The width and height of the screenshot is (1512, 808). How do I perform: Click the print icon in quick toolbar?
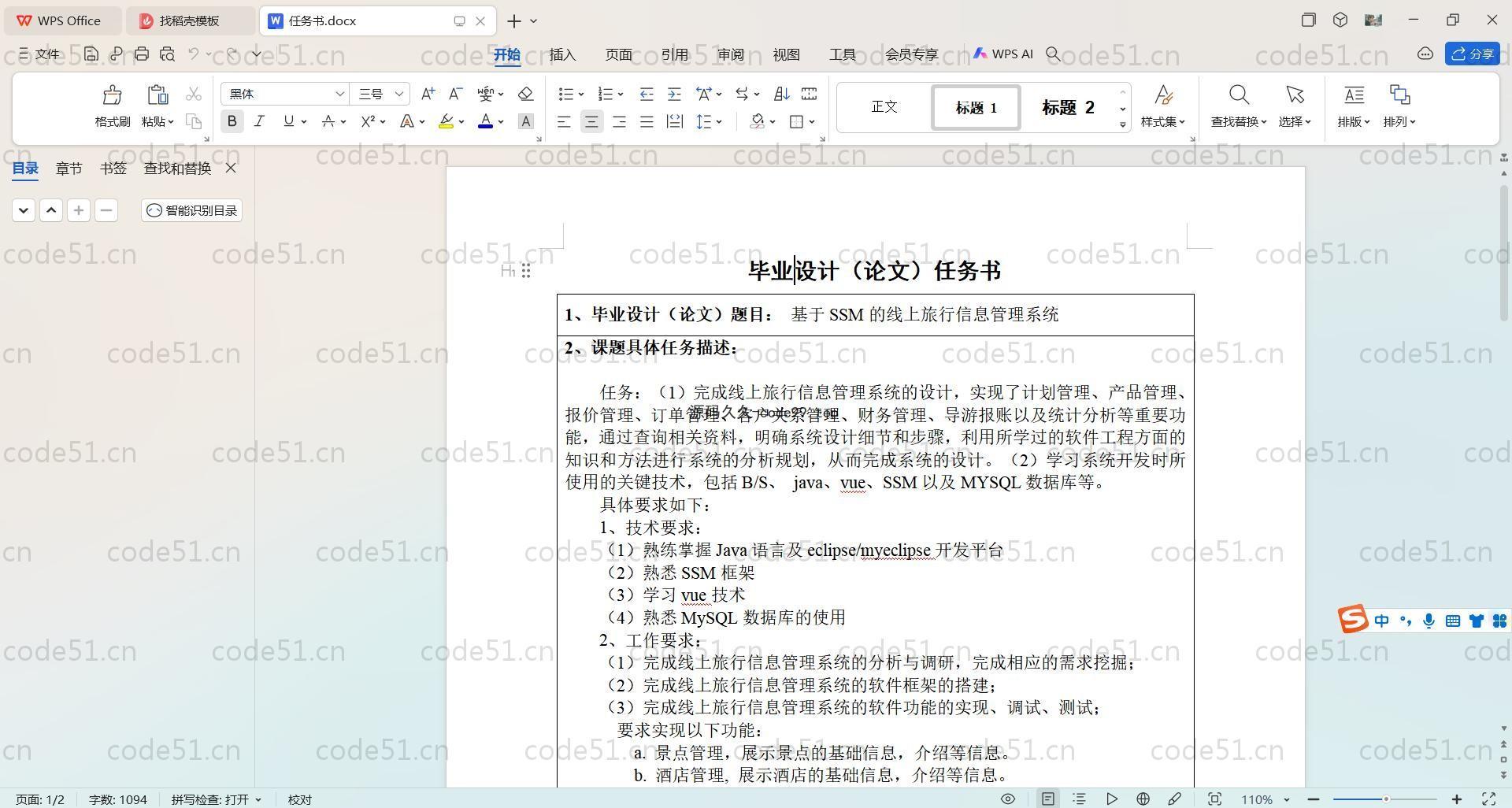(x=142, y=54)
